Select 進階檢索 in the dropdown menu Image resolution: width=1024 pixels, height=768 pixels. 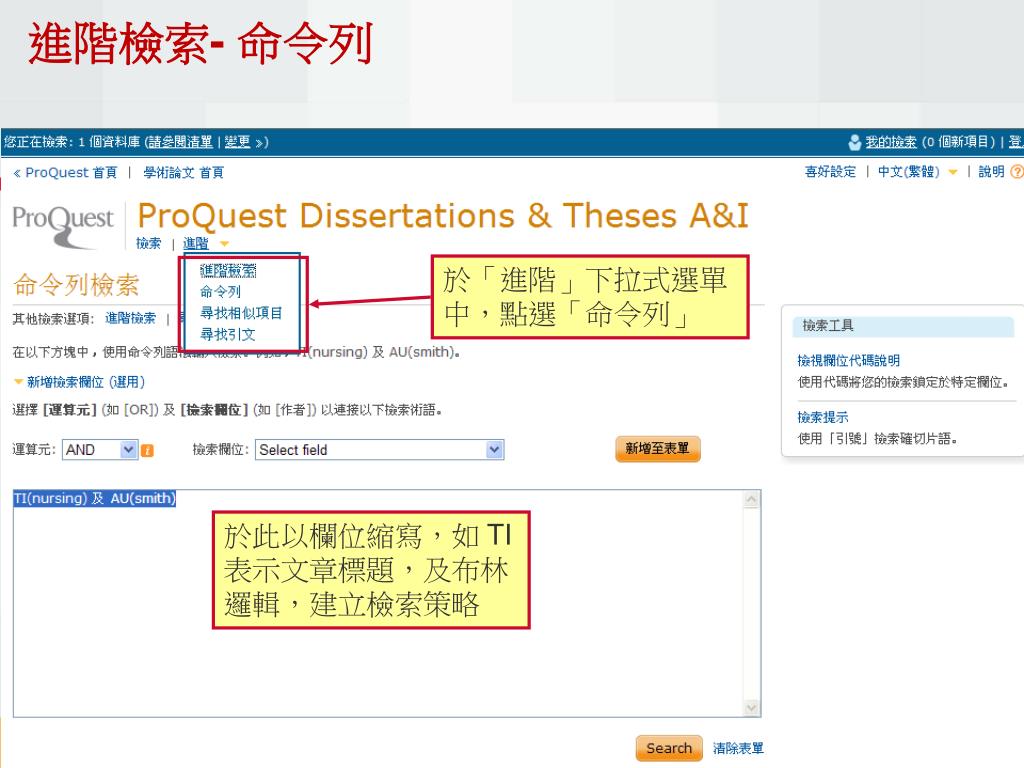[x=228, y=270]
